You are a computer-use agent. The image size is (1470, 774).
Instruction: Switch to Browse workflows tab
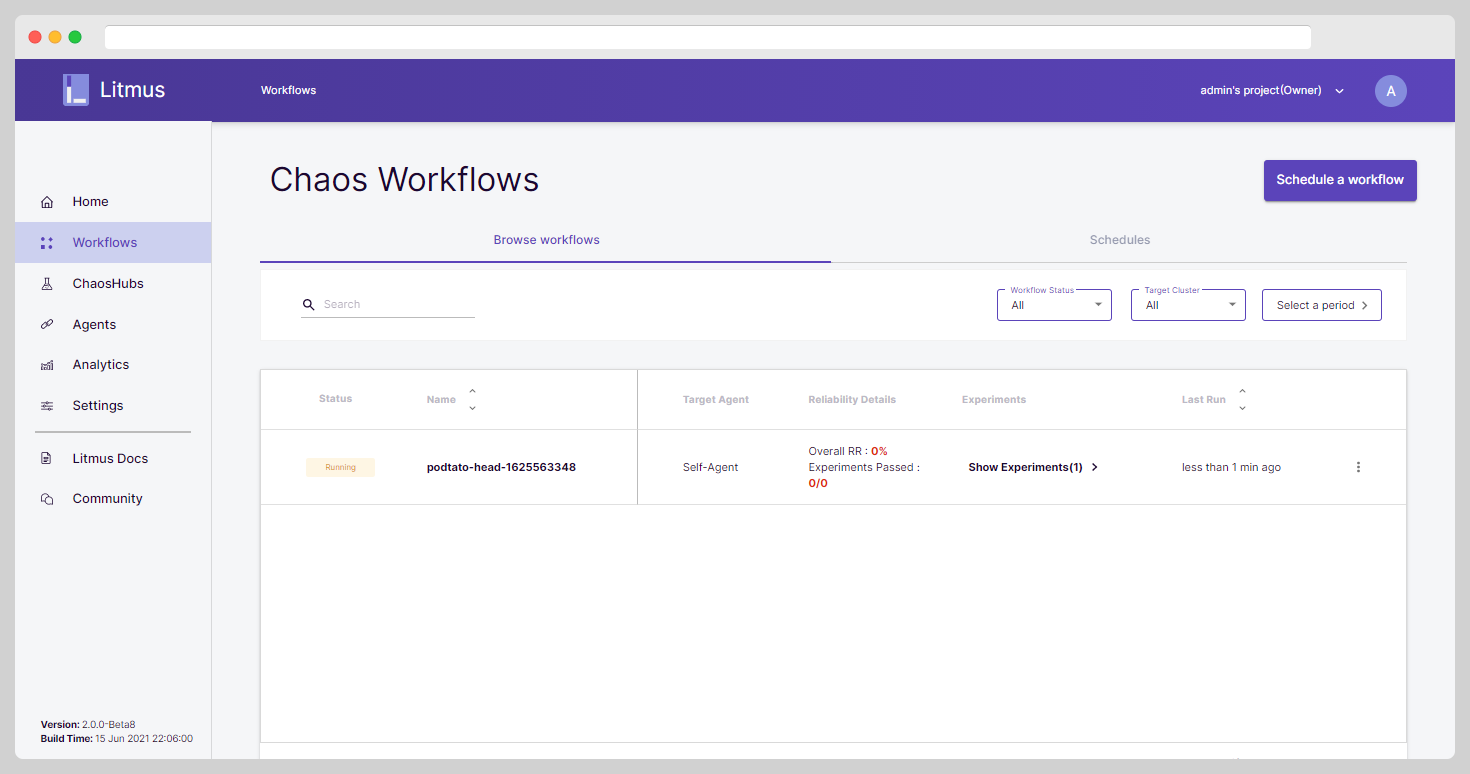click(x=546, y=240)
